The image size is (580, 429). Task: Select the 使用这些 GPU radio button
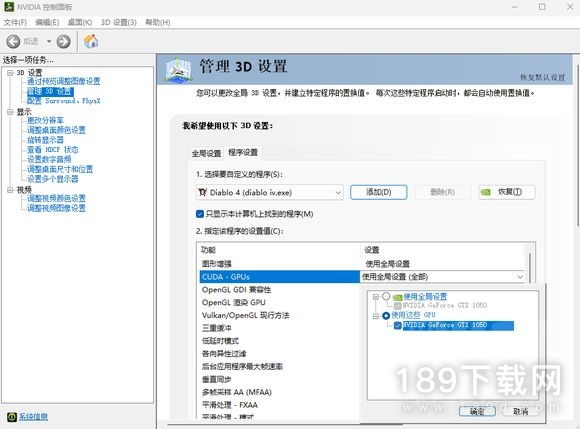click(x=386, y=315)
